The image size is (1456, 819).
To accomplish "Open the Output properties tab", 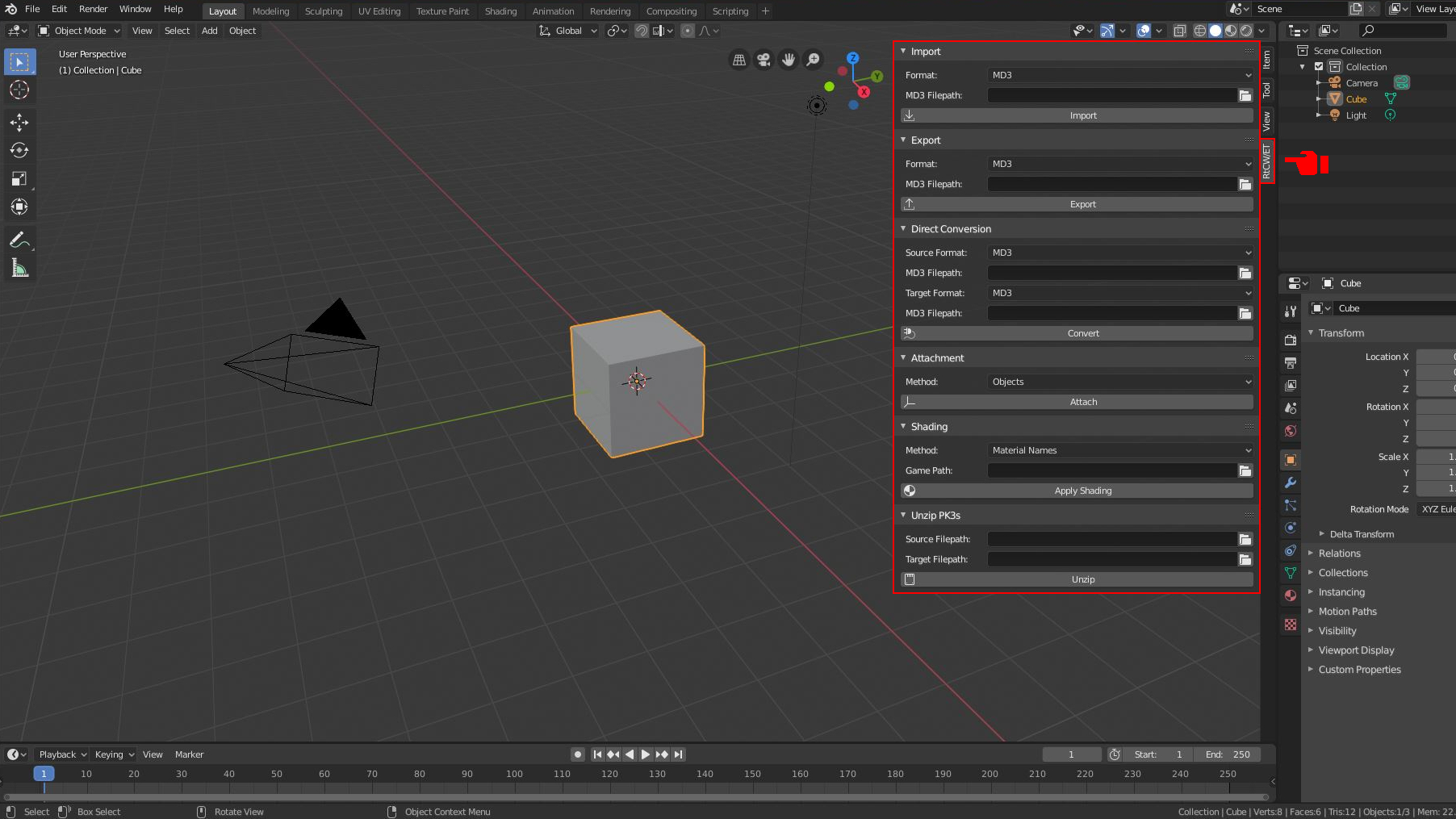I will (1291, 362).
